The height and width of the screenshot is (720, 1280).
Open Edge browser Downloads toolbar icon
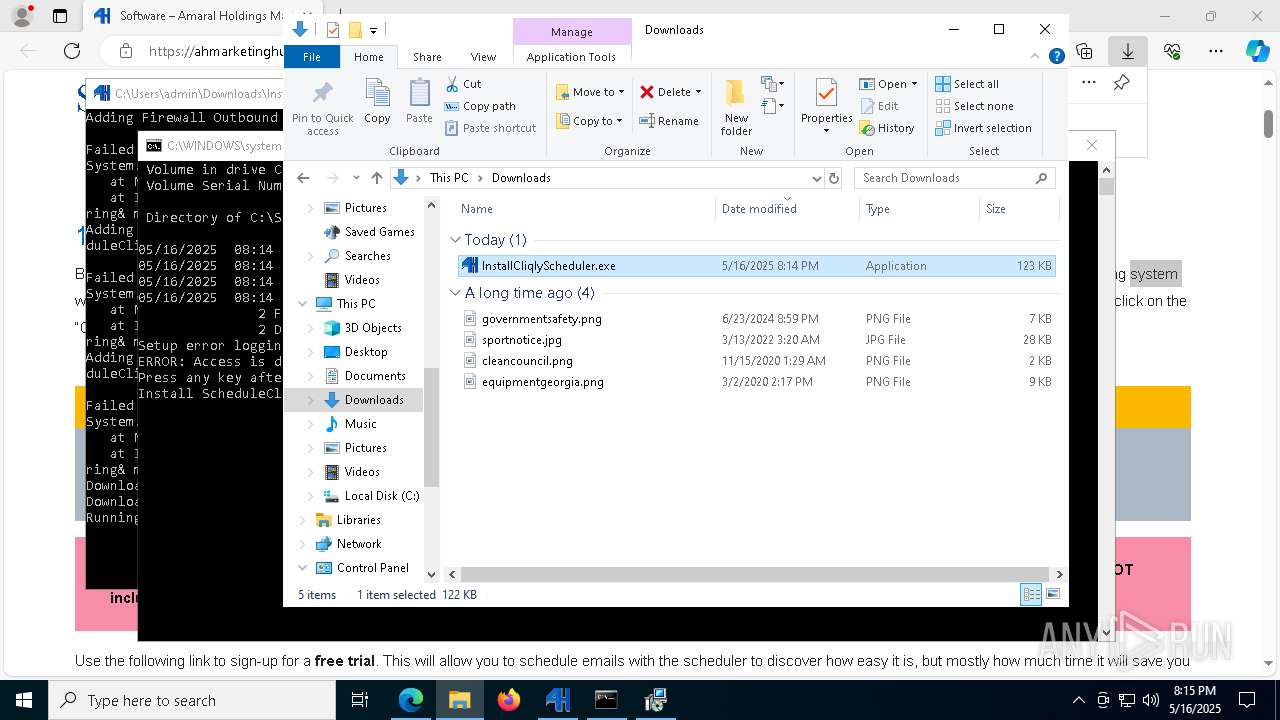[1127, 51]
